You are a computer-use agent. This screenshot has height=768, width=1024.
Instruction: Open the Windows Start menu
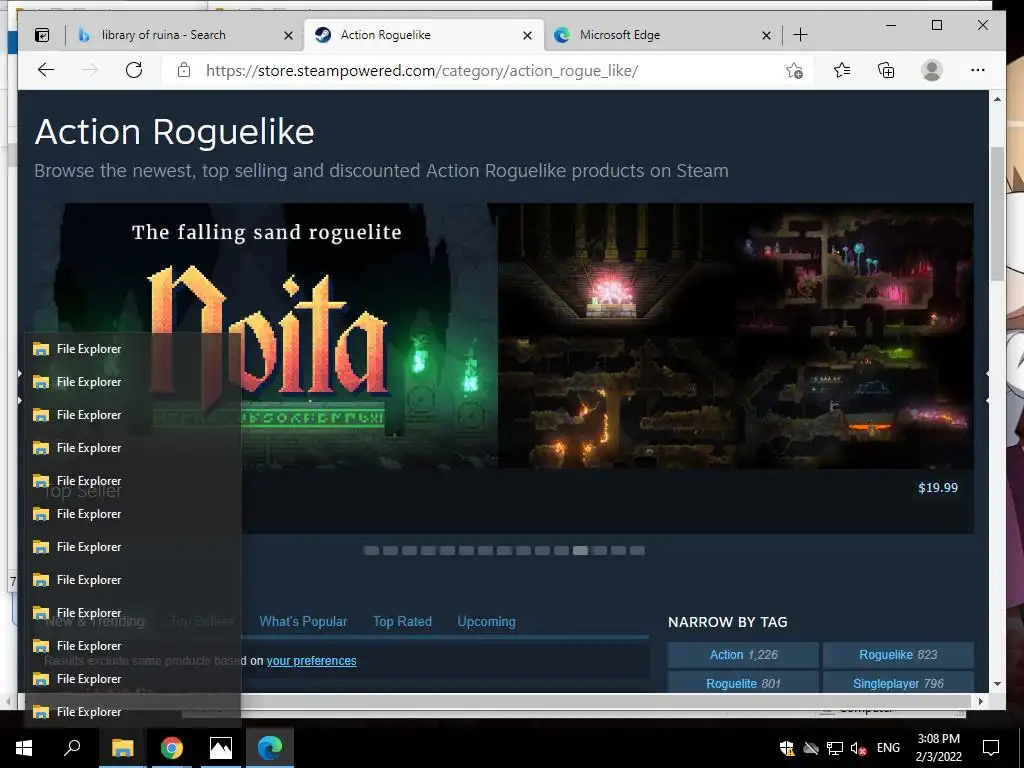[24, 747]
